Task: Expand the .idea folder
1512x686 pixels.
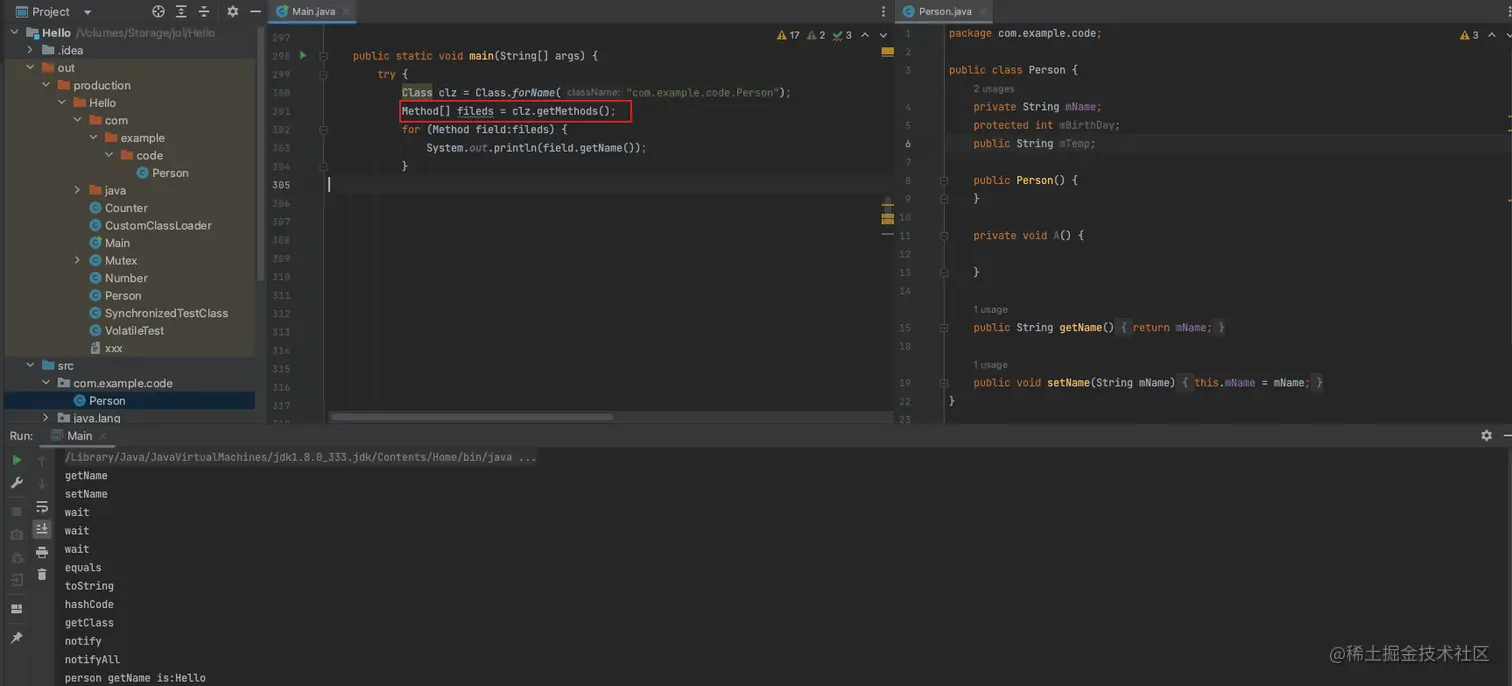Action: pos(30,50)
